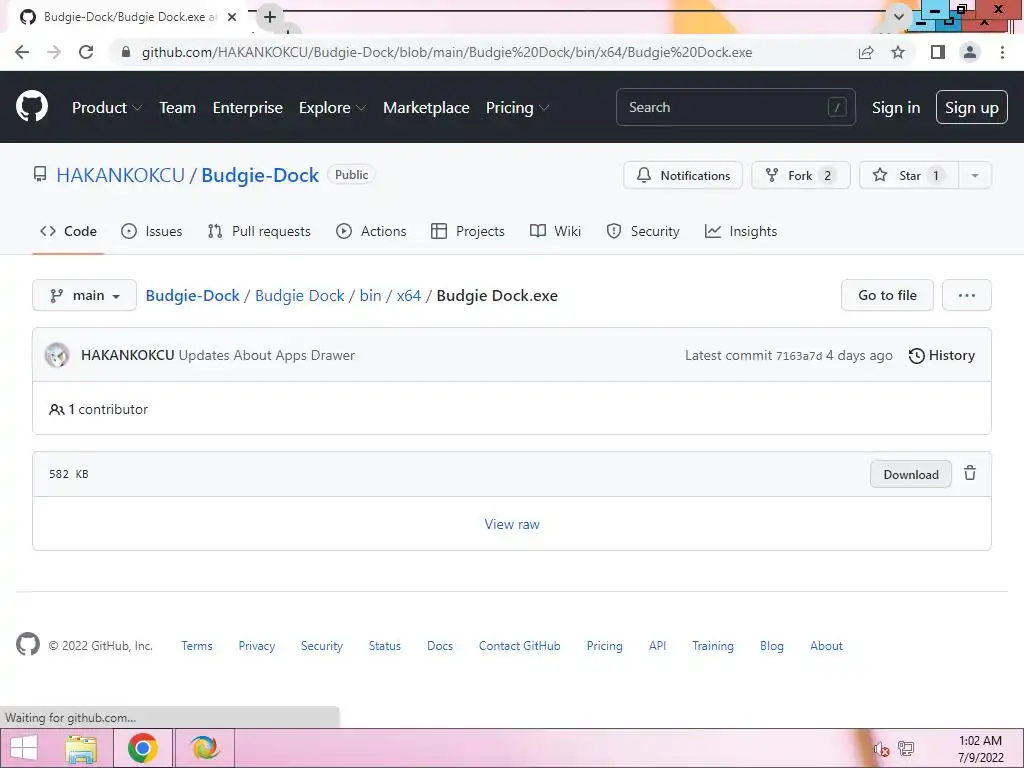The image size is (1024, 768).
Task: Open the main branch selector
Action: pyautogui.click(x=84, y=295)
